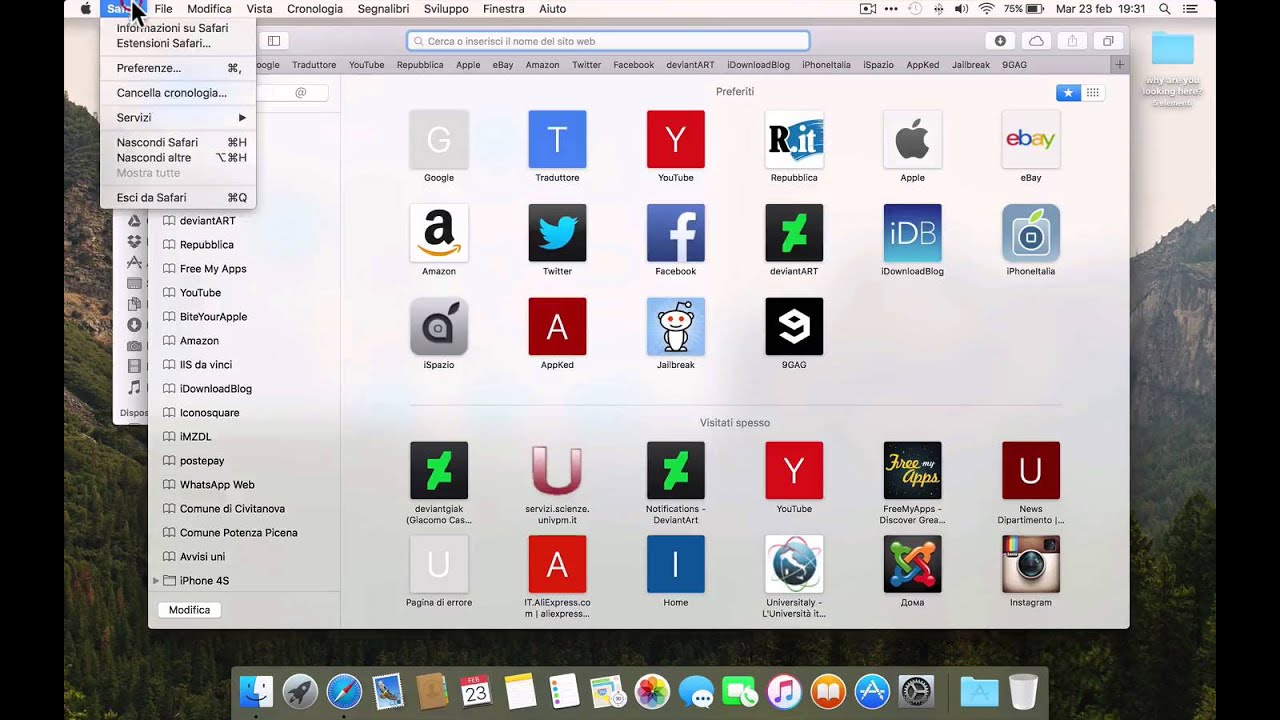This screenshot has height=720, width=1280.
Task: Choose Estensioni Safari... menu entry
Action: click(178, 44)
